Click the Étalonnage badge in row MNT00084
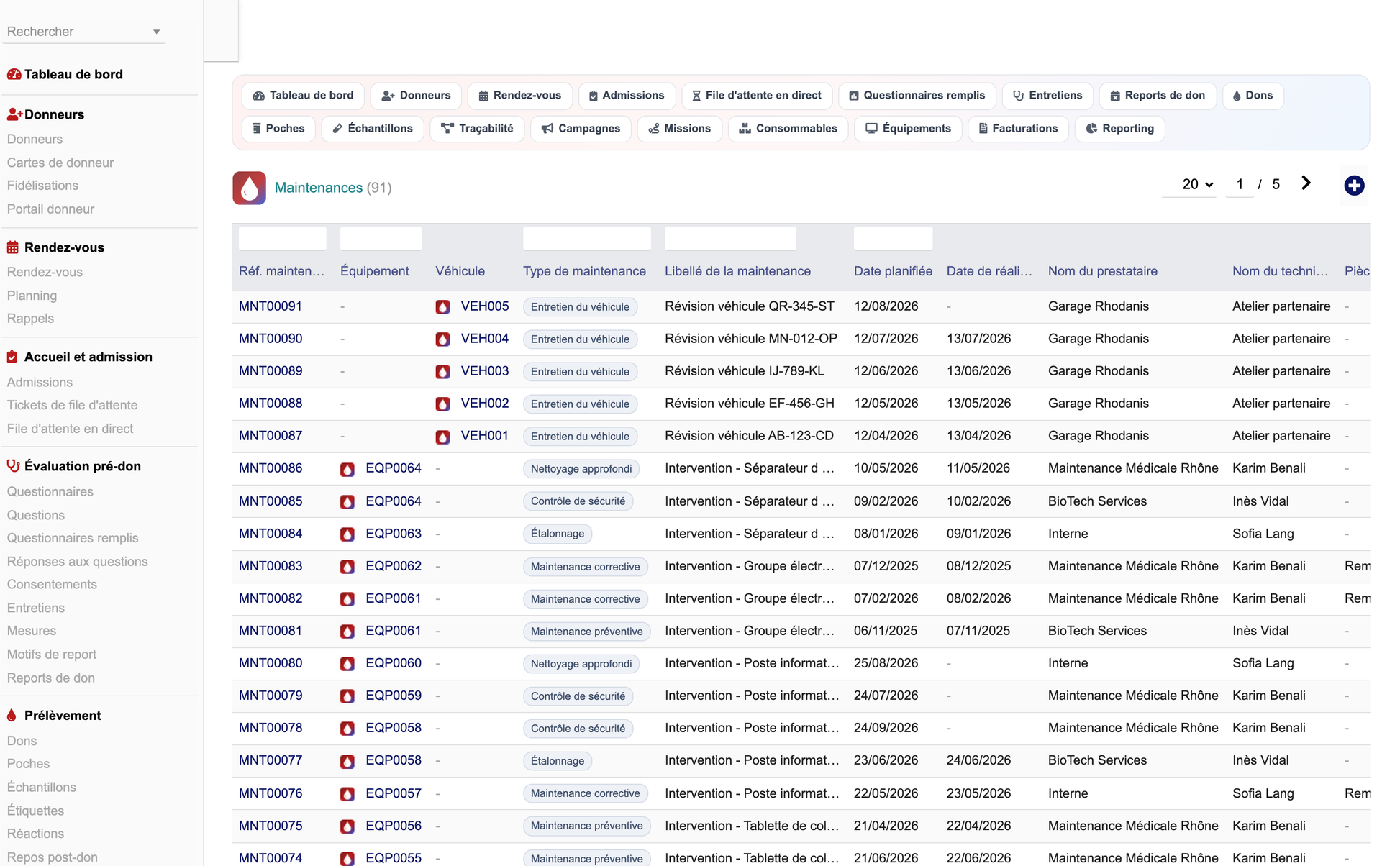Screen dimensions: 1400x866 point(558,534)
